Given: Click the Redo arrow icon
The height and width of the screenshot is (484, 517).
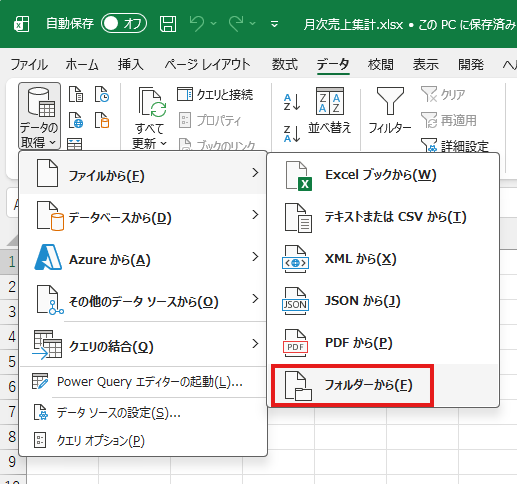Looking at the screenshot, I should coord(236,24).
